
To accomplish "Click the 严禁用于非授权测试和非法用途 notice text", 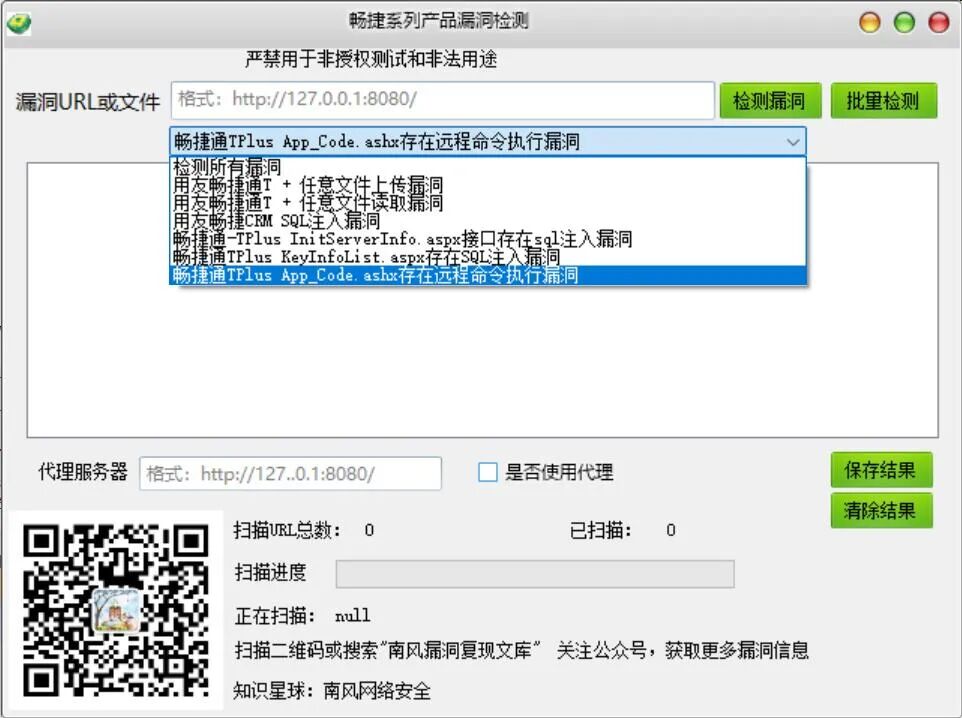I will [371, 60].
